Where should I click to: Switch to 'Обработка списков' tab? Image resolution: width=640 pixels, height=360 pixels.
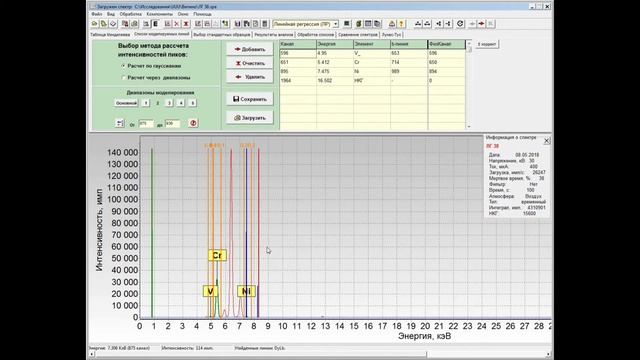coord(316,35)
